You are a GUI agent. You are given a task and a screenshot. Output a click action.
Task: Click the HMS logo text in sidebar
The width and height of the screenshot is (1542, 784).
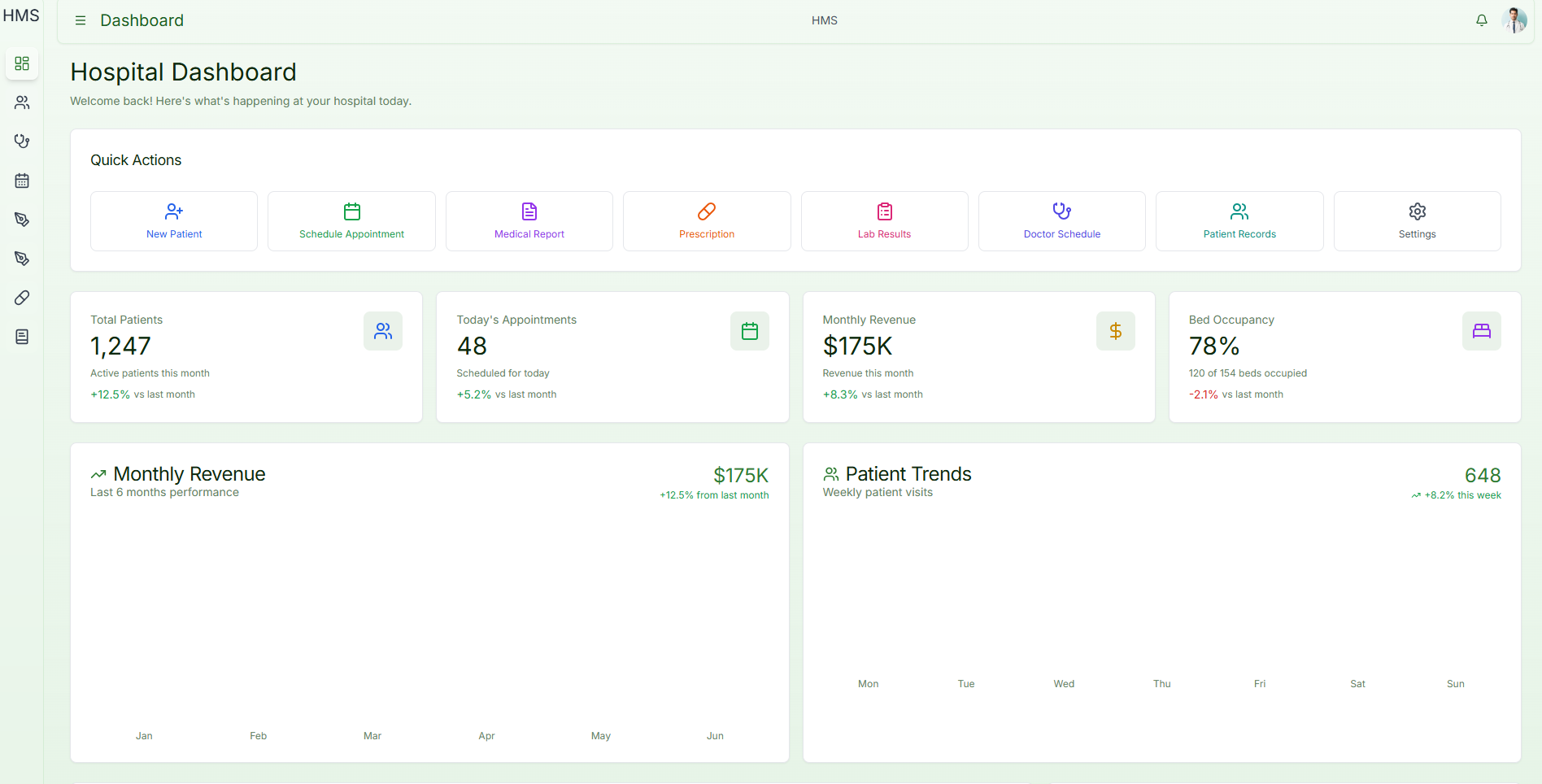coord(21,15)
